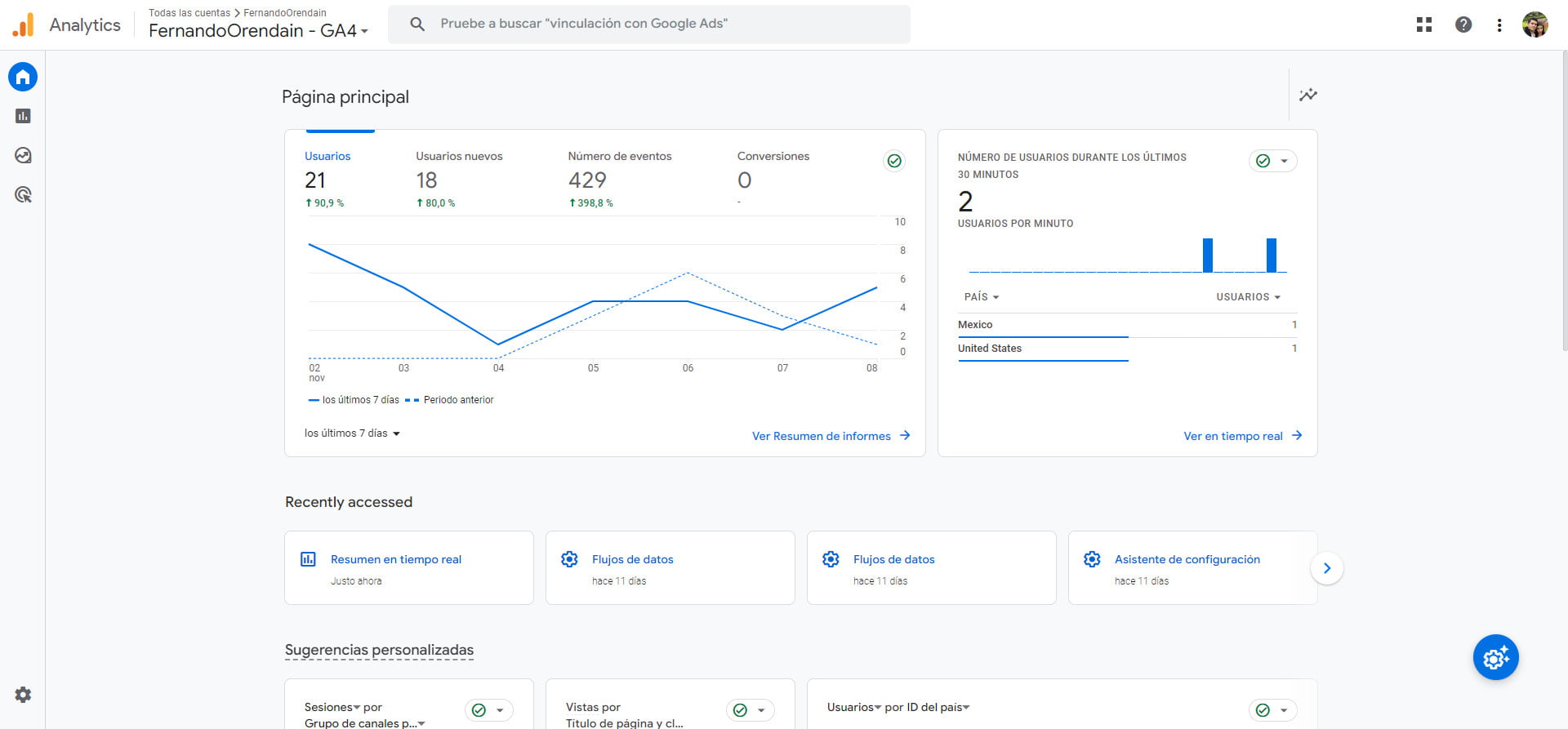Open the Insights sparkline icon

click(1308, 95)
